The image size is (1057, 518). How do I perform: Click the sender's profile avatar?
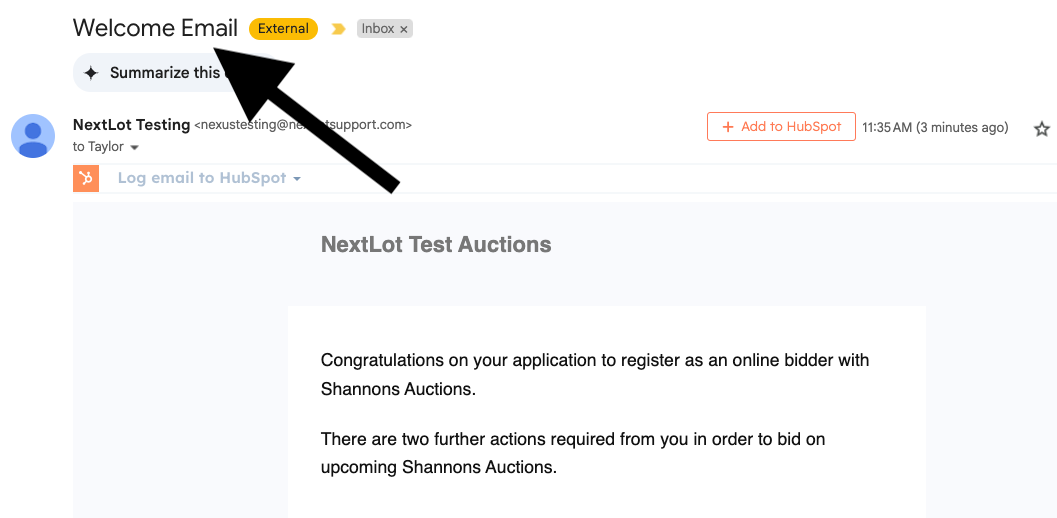click(33, 135)
